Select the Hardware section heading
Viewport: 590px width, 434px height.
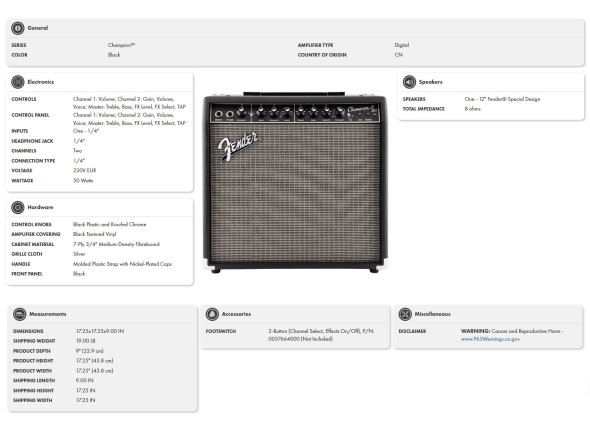point(40,207)
